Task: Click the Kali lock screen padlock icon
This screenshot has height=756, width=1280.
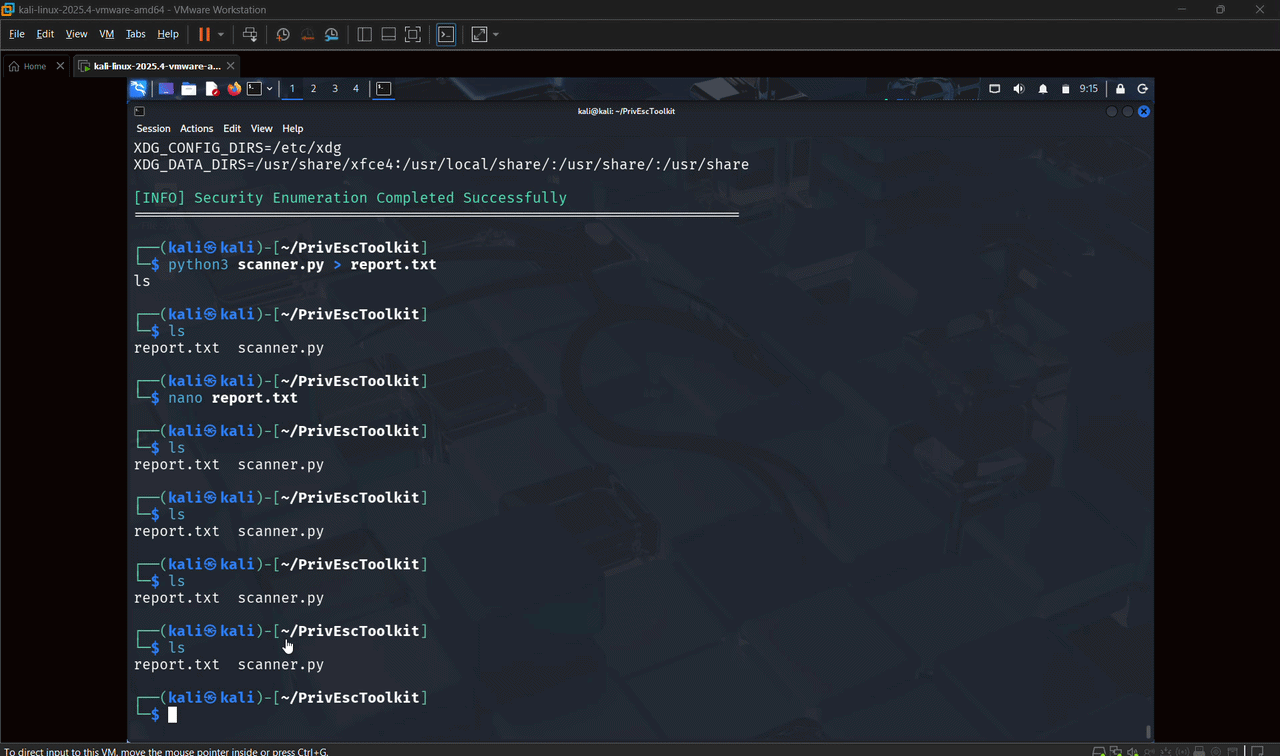Action: (x=1120, y=89)
